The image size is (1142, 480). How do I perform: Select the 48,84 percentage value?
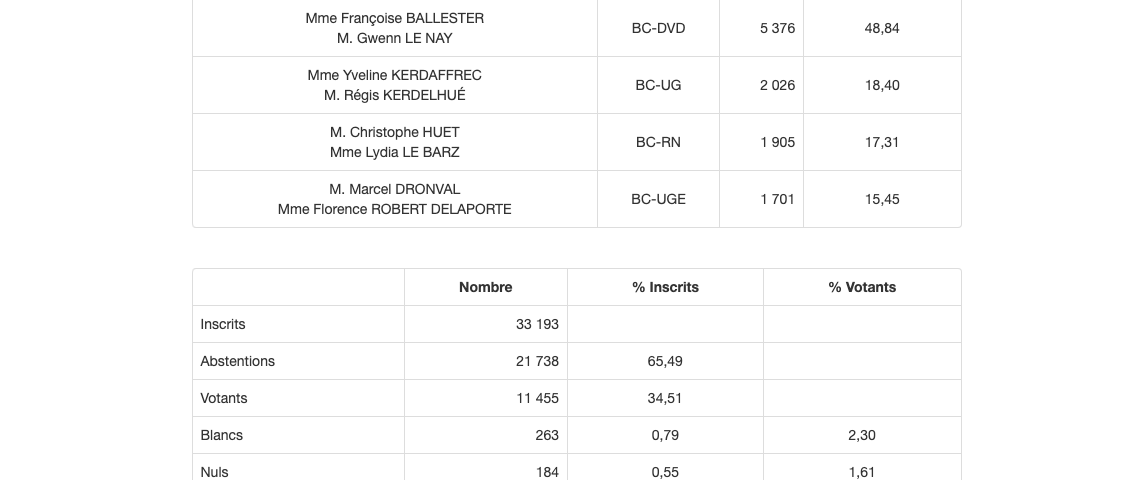point(881,28)
